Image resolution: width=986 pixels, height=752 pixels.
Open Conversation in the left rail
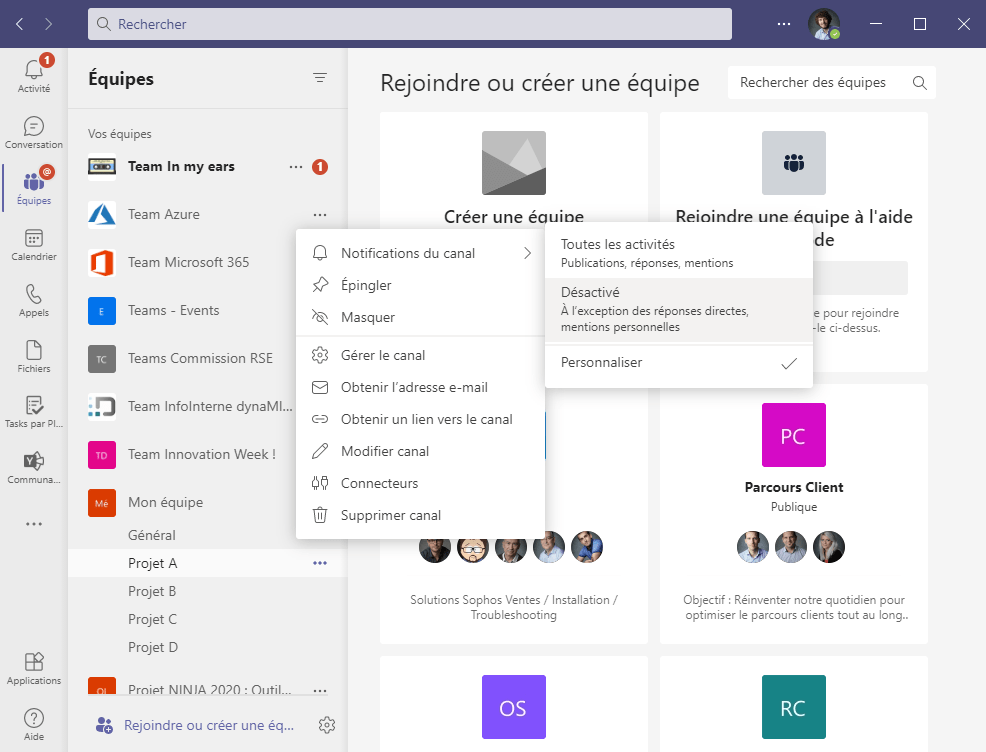34,132
